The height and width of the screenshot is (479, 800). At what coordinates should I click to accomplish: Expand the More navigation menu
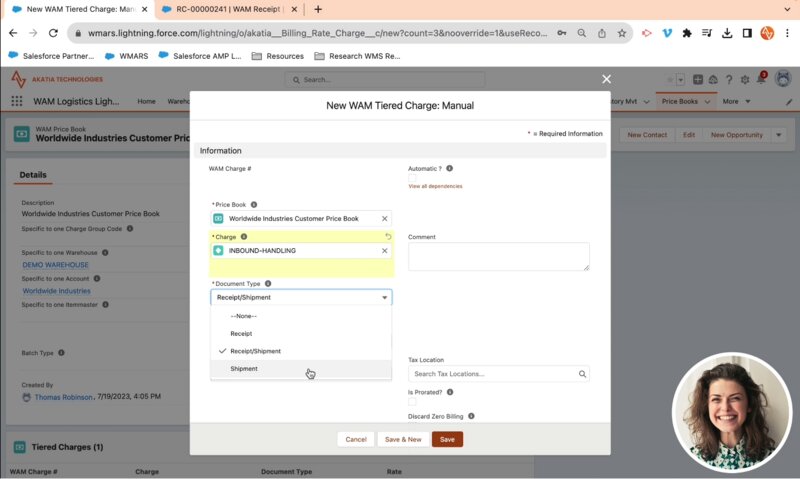click(x=736, y=101)
